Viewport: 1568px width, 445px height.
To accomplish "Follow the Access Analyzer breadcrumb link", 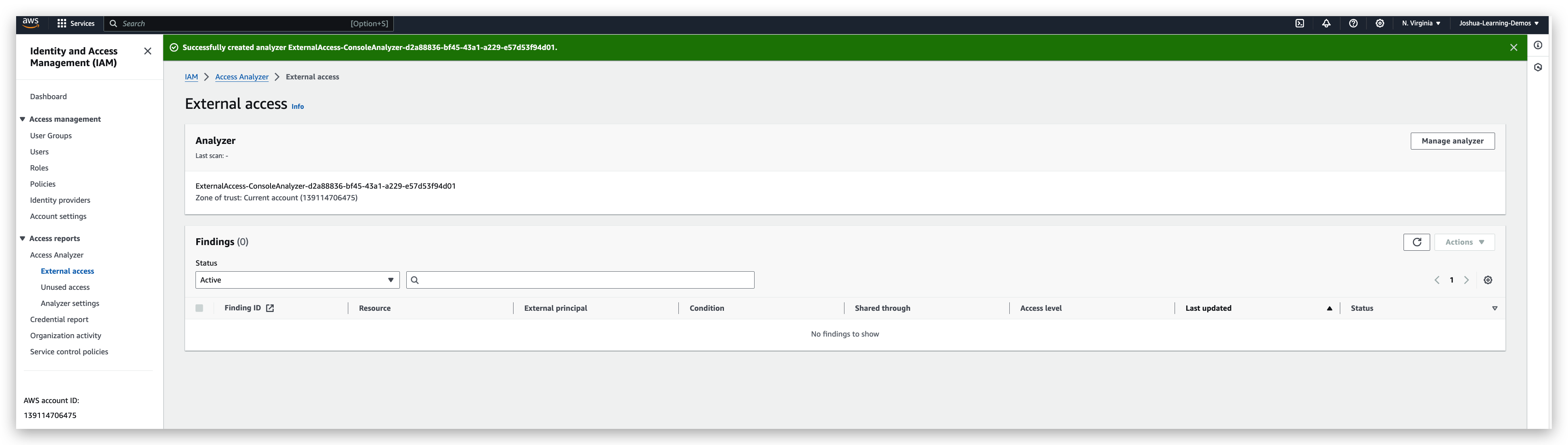I will [x=242, y=77].
